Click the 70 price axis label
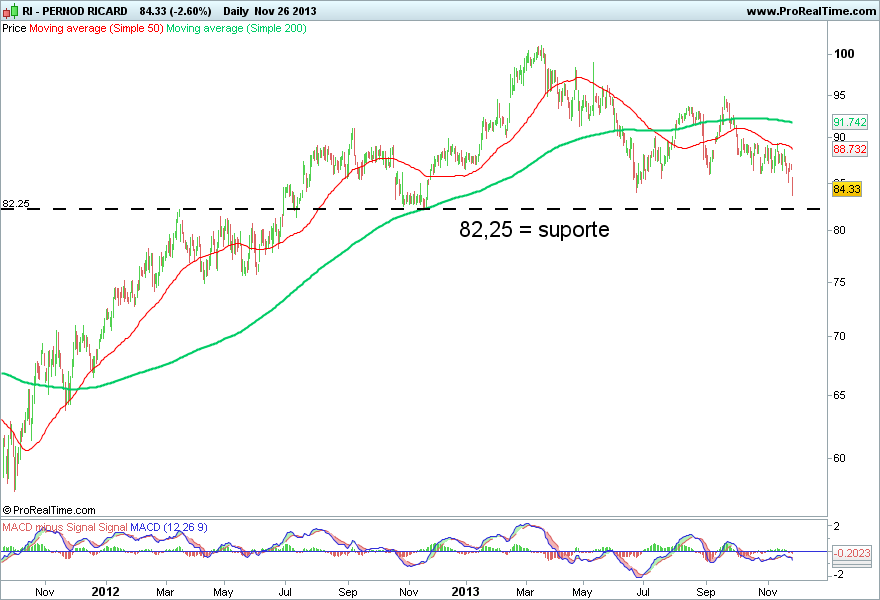This screenshot has width=880, height=600. [x=840, y=336]
